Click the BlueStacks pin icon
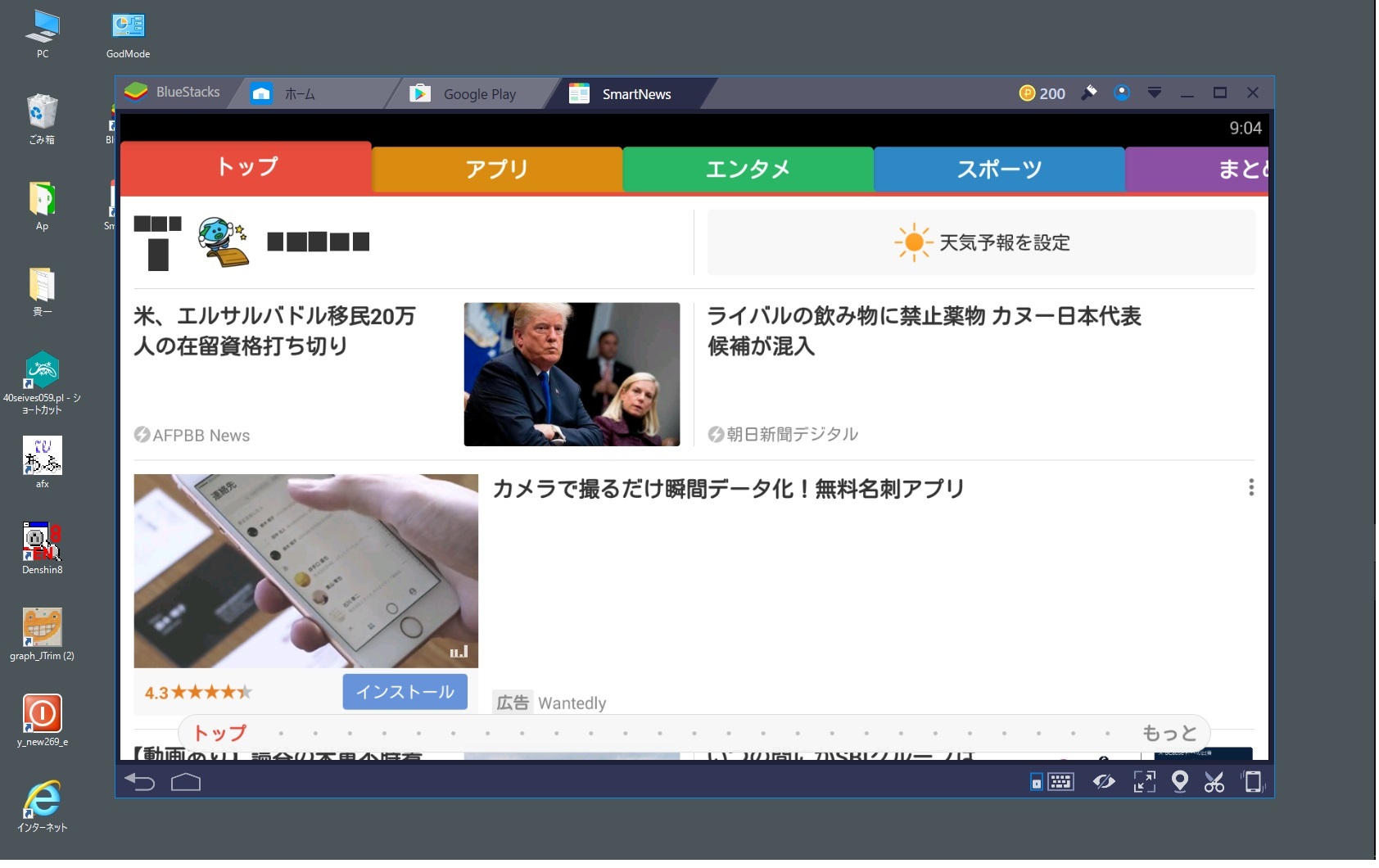The width and height of the screenshot is (1379, 868). point(1089,93)
